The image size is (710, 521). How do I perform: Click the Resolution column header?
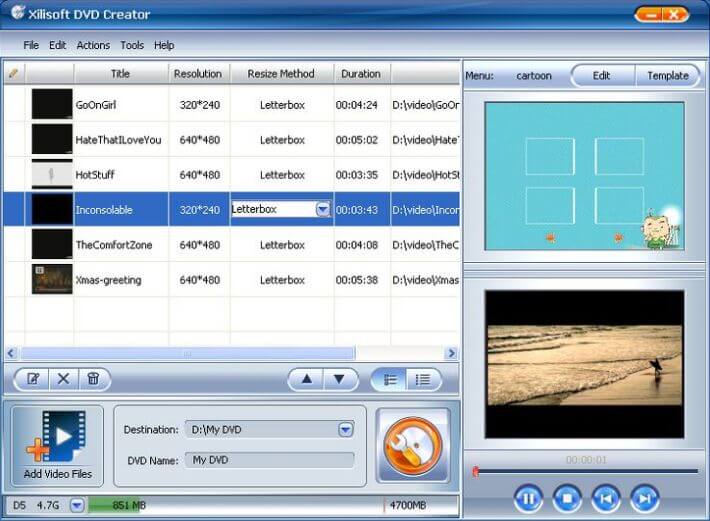click(198, 73)
